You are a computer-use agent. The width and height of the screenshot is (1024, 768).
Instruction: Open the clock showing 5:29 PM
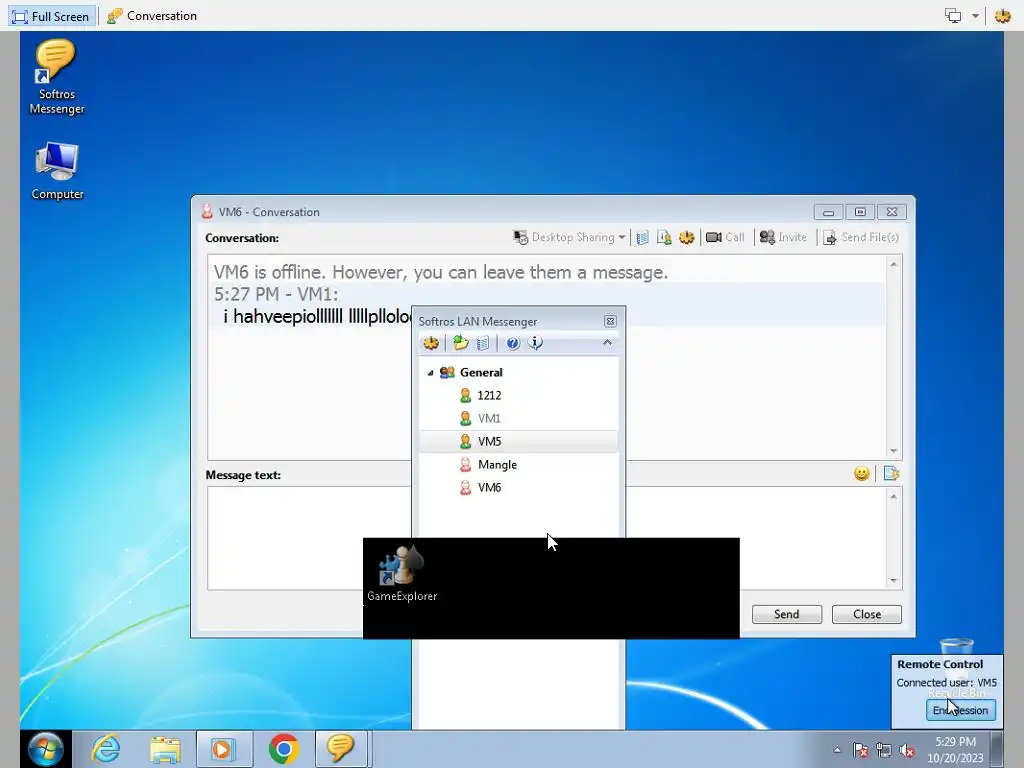coord(955,749)
